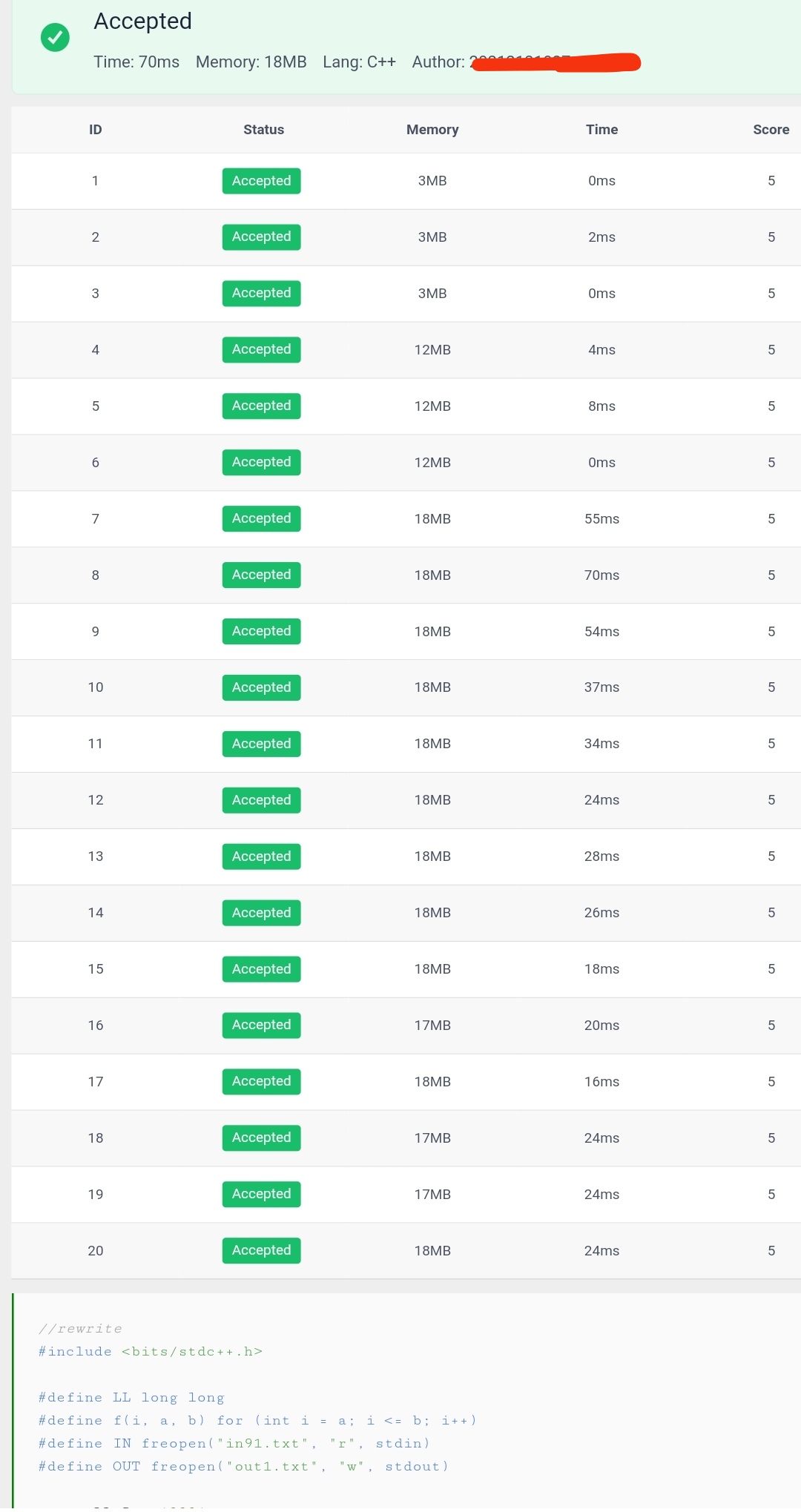The width and height of the screenshot is (801, 1512).
Task: Click the Accepted badge for test 8
Action: point(261,575)
